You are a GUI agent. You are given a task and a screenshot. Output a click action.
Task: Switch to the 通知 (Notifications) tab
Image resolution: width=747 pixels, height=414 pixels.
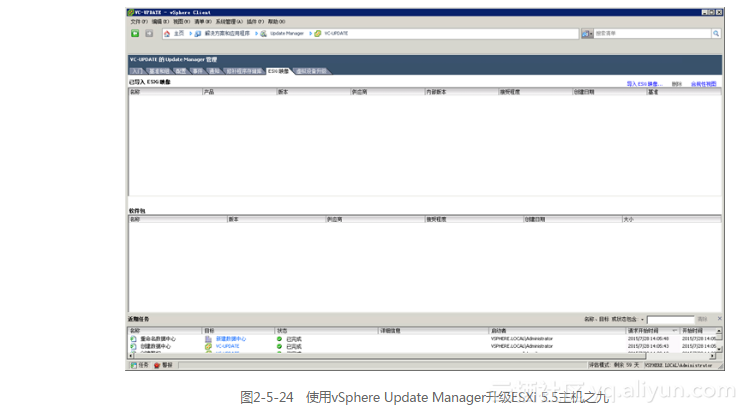click(x=214, y=71)
